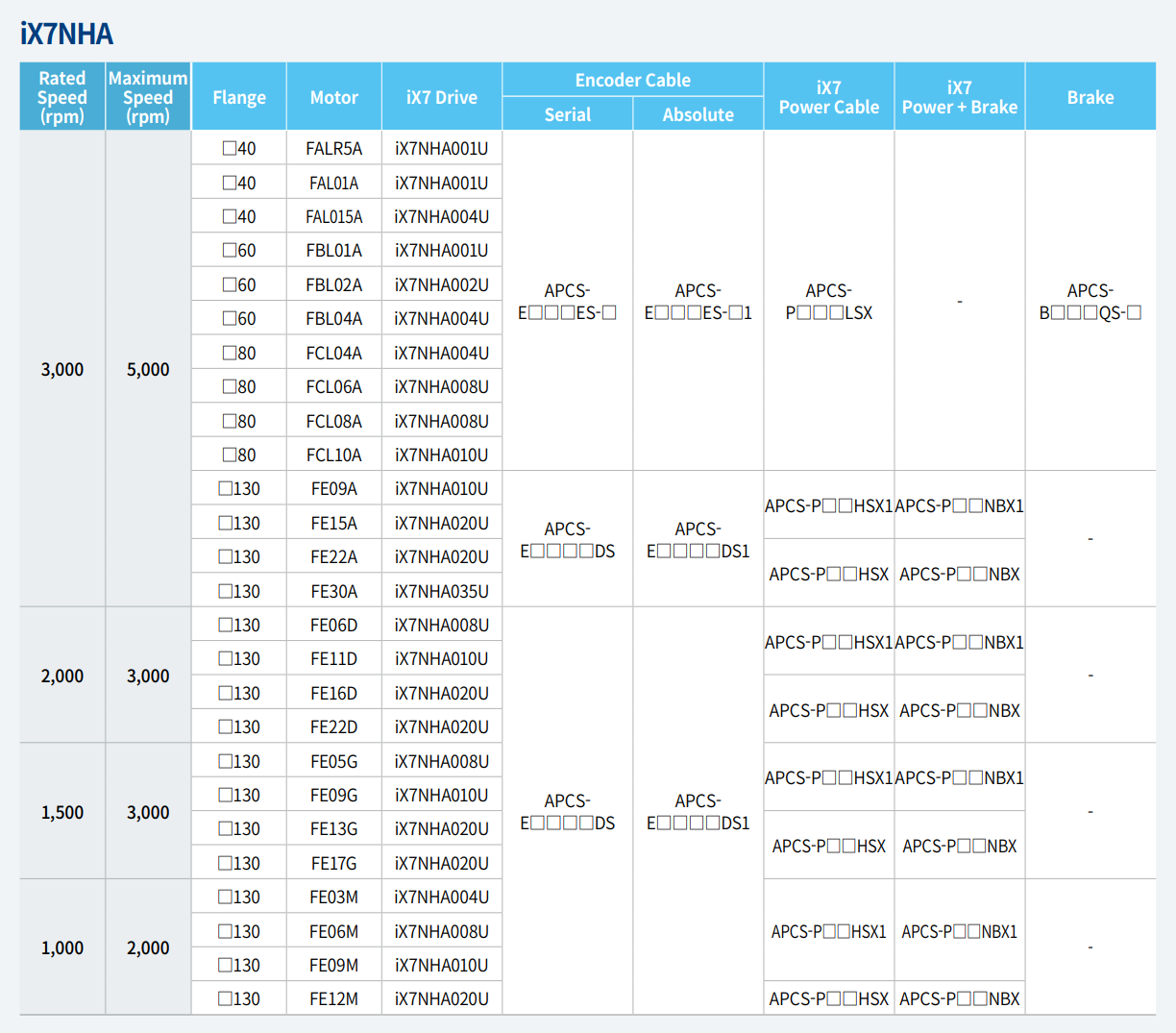Click the 1,500 rated speed cell
1176x1033 pixels.
pyautogui.click(x=61, y=812)
